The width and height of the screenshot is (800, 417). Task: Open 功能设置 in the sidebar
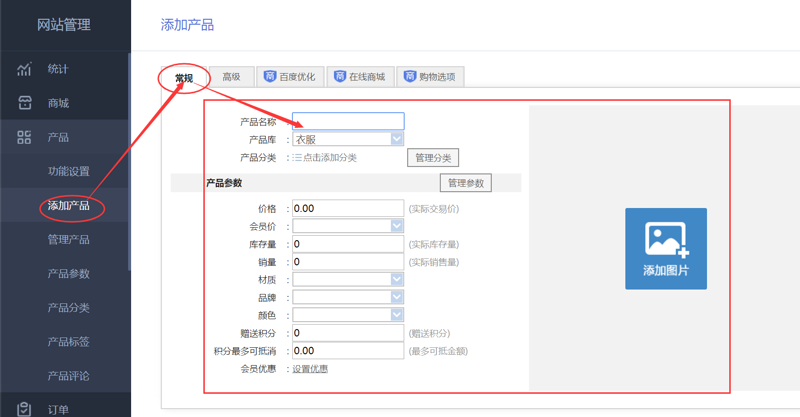pyautogui.click(x=68, y=171)
